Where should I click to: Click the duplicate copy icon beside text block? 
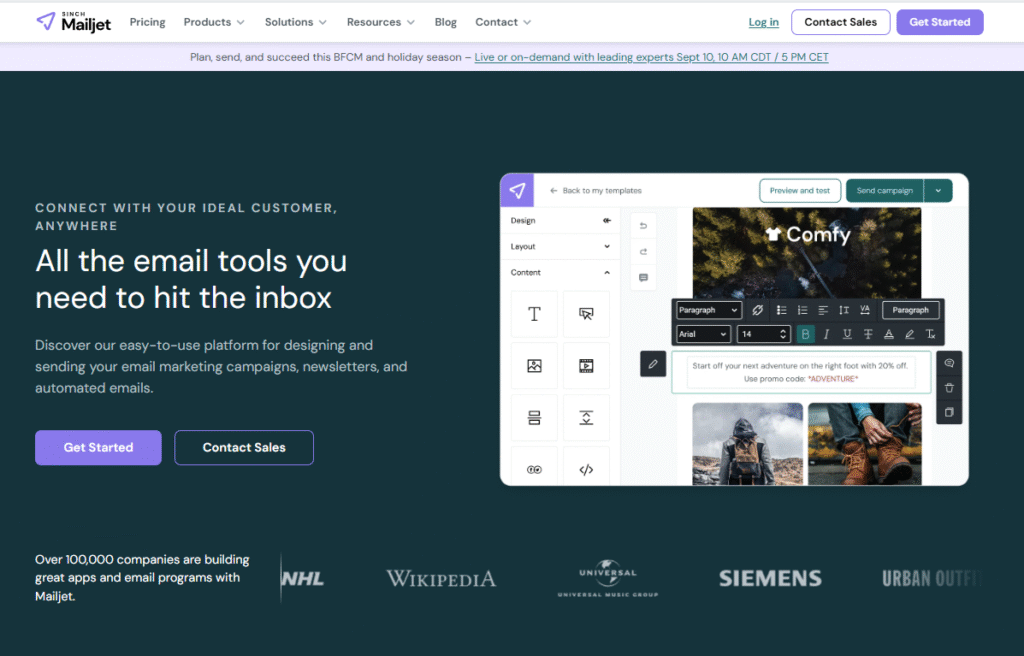949,412
